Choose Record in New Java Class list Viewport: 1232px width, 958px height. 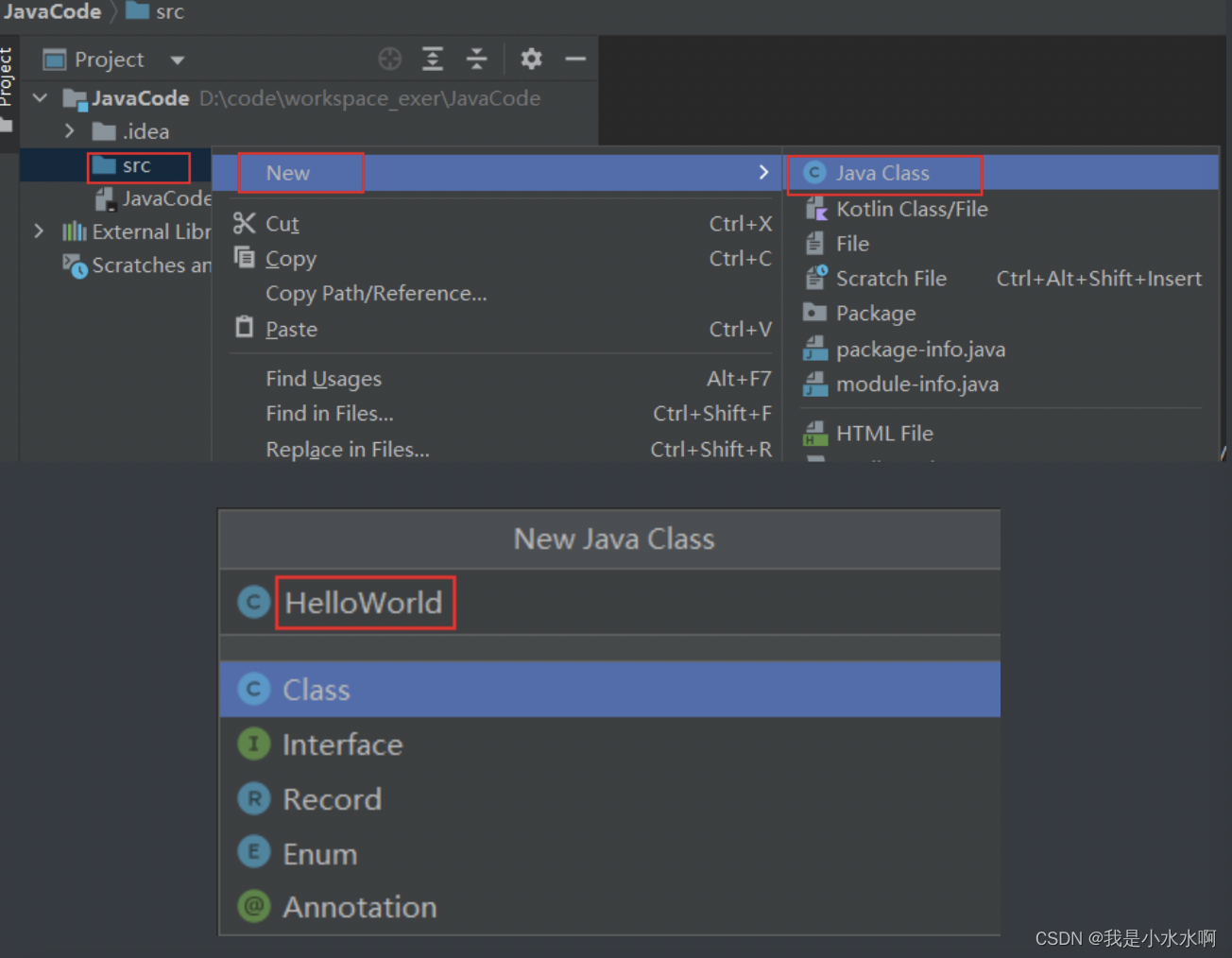(x=609, y=799)
